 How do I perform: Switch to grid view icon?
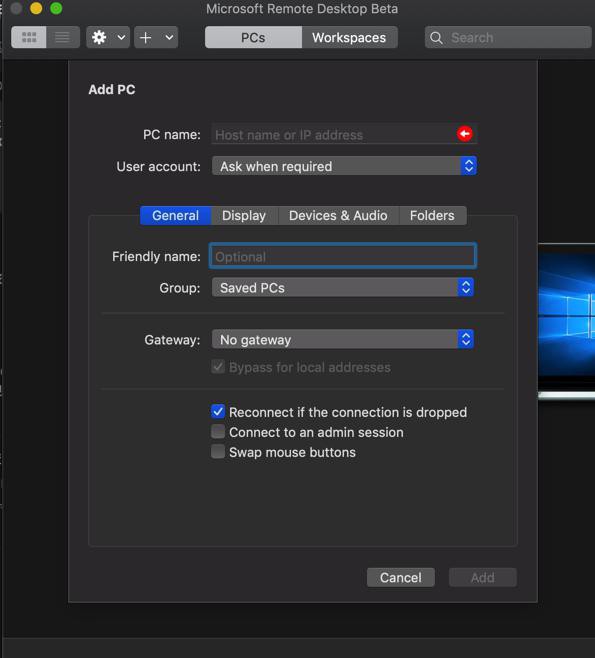(29, 37)
